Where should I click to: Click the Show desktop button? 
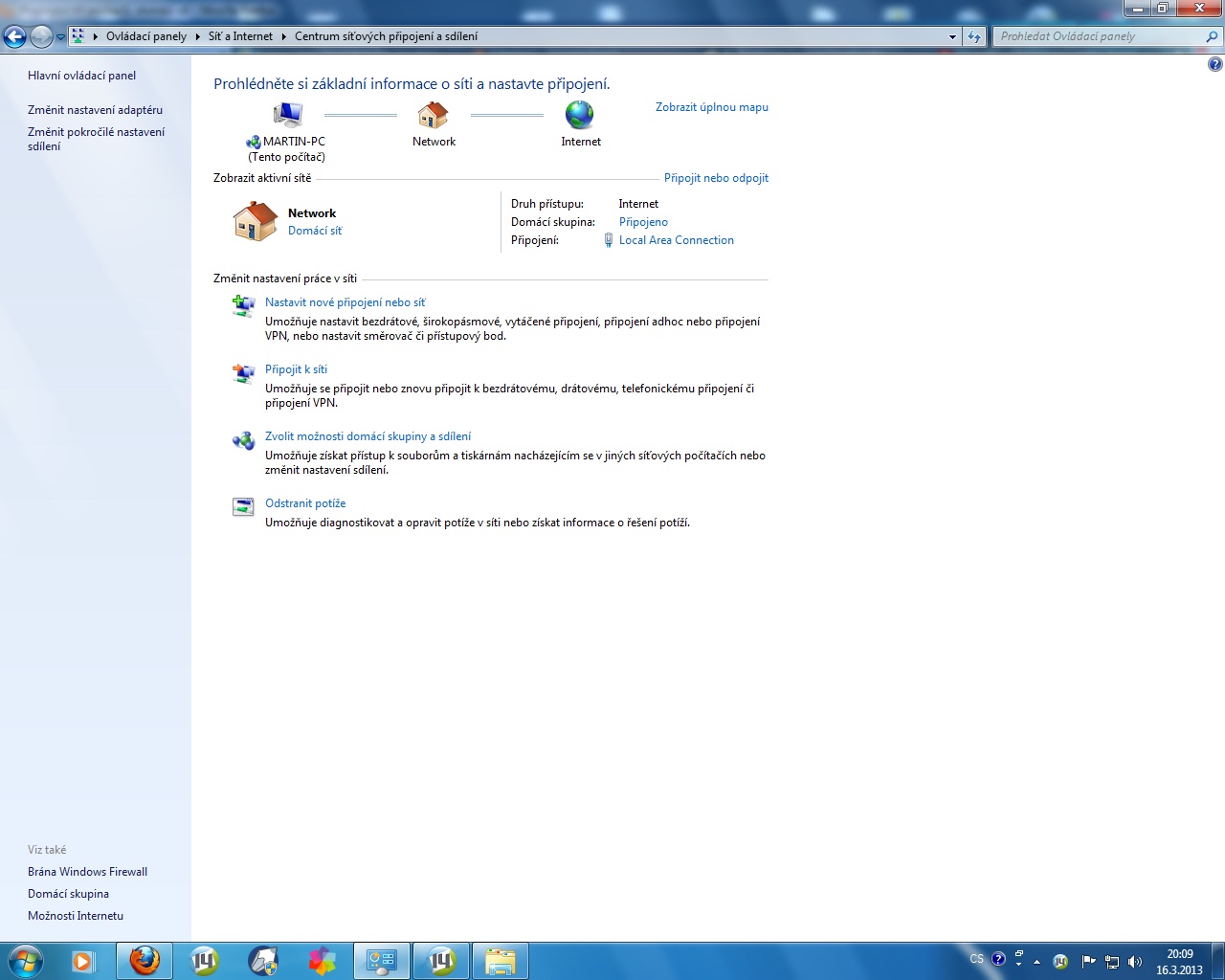1217,961
